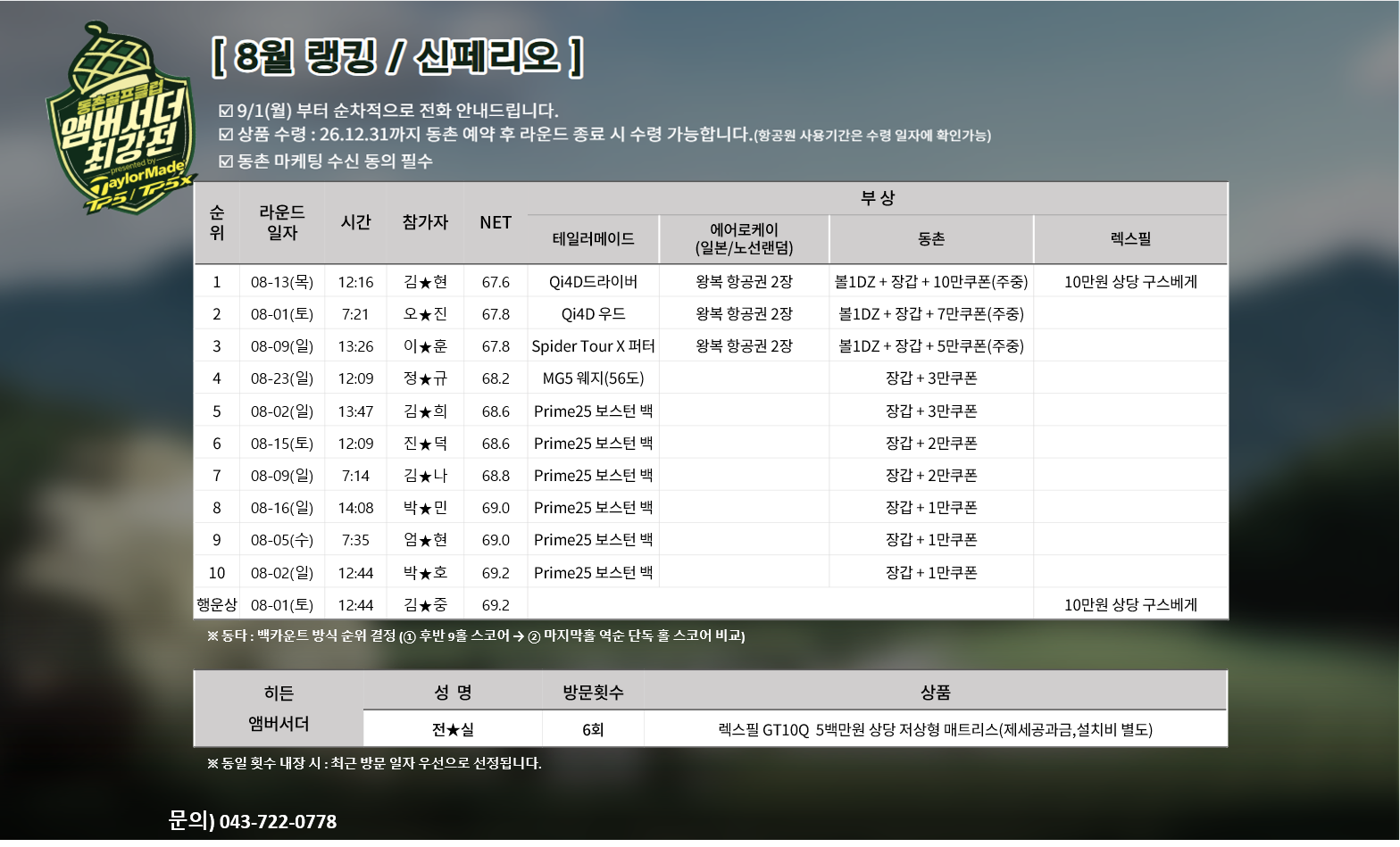Click the 에어로케이 (일본/노선랜덤) header
Viewport: 1400px width, 847px height.
(x=744, y=238)
